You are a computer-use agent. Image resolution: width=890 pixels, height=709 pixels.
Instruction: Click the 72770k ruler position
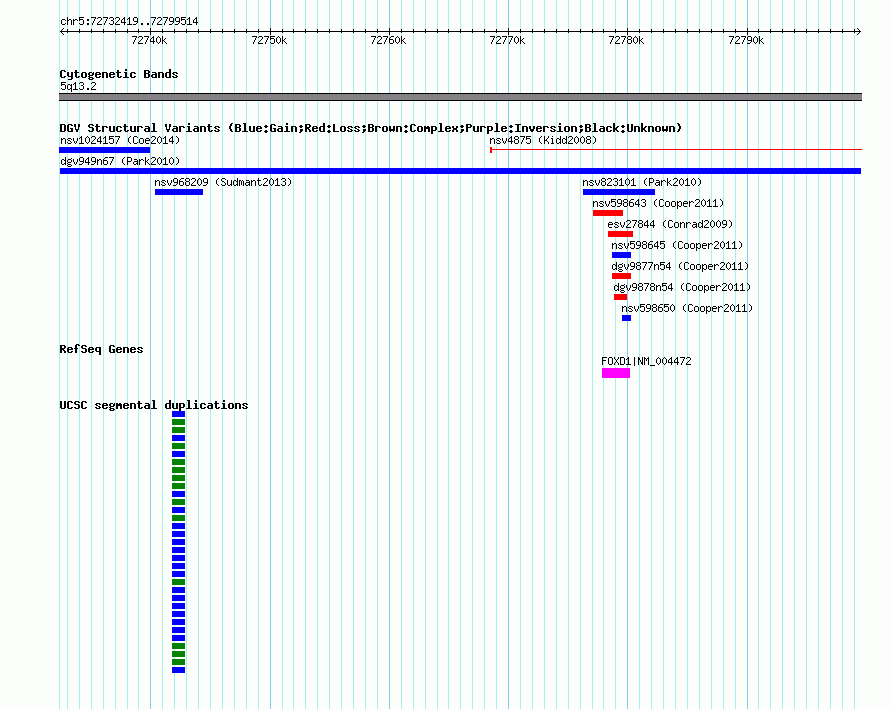(x=507, y=40)
